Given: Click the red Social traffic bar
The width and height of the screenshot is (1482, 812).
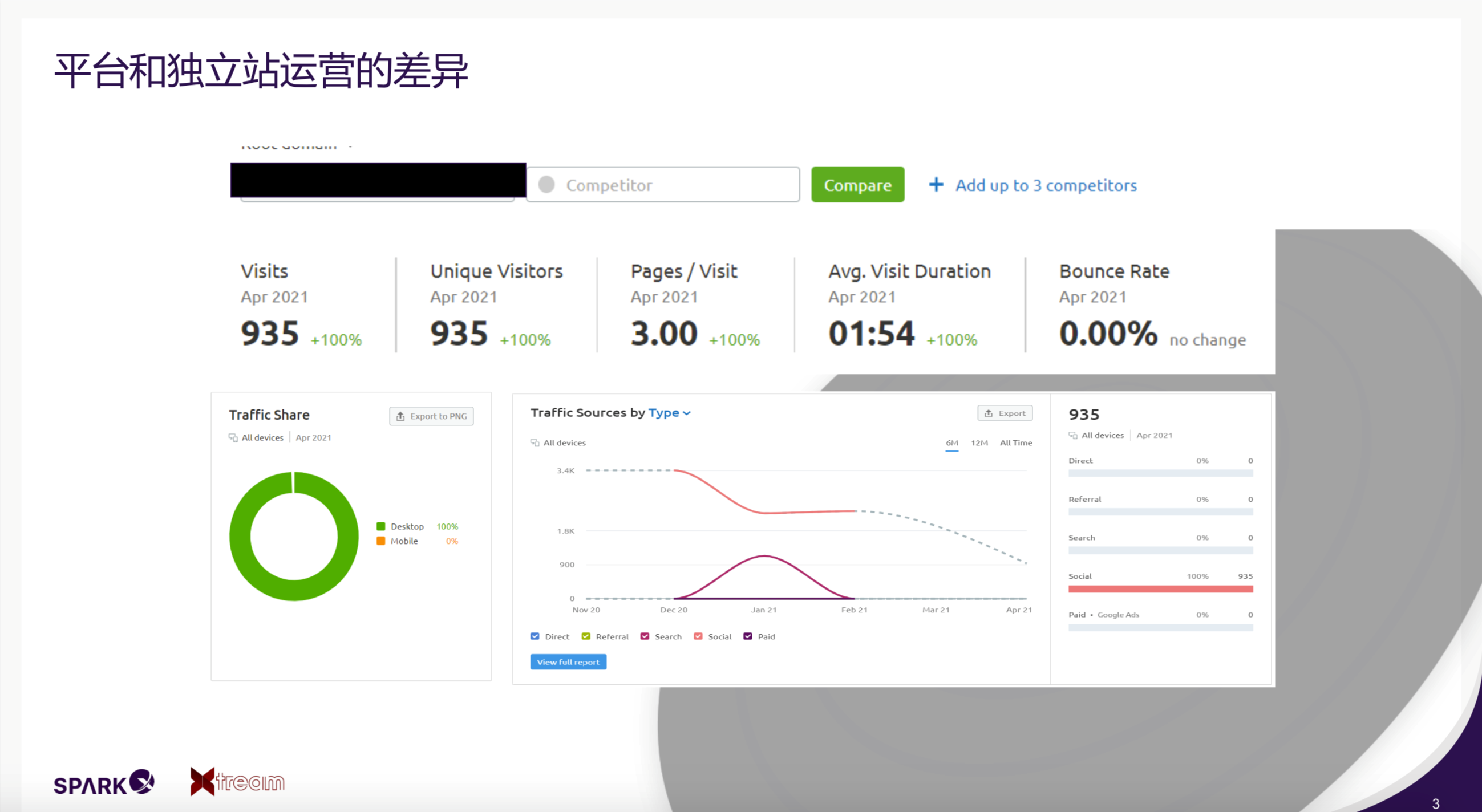Looking at the screenshot, I should point(1161,589).
